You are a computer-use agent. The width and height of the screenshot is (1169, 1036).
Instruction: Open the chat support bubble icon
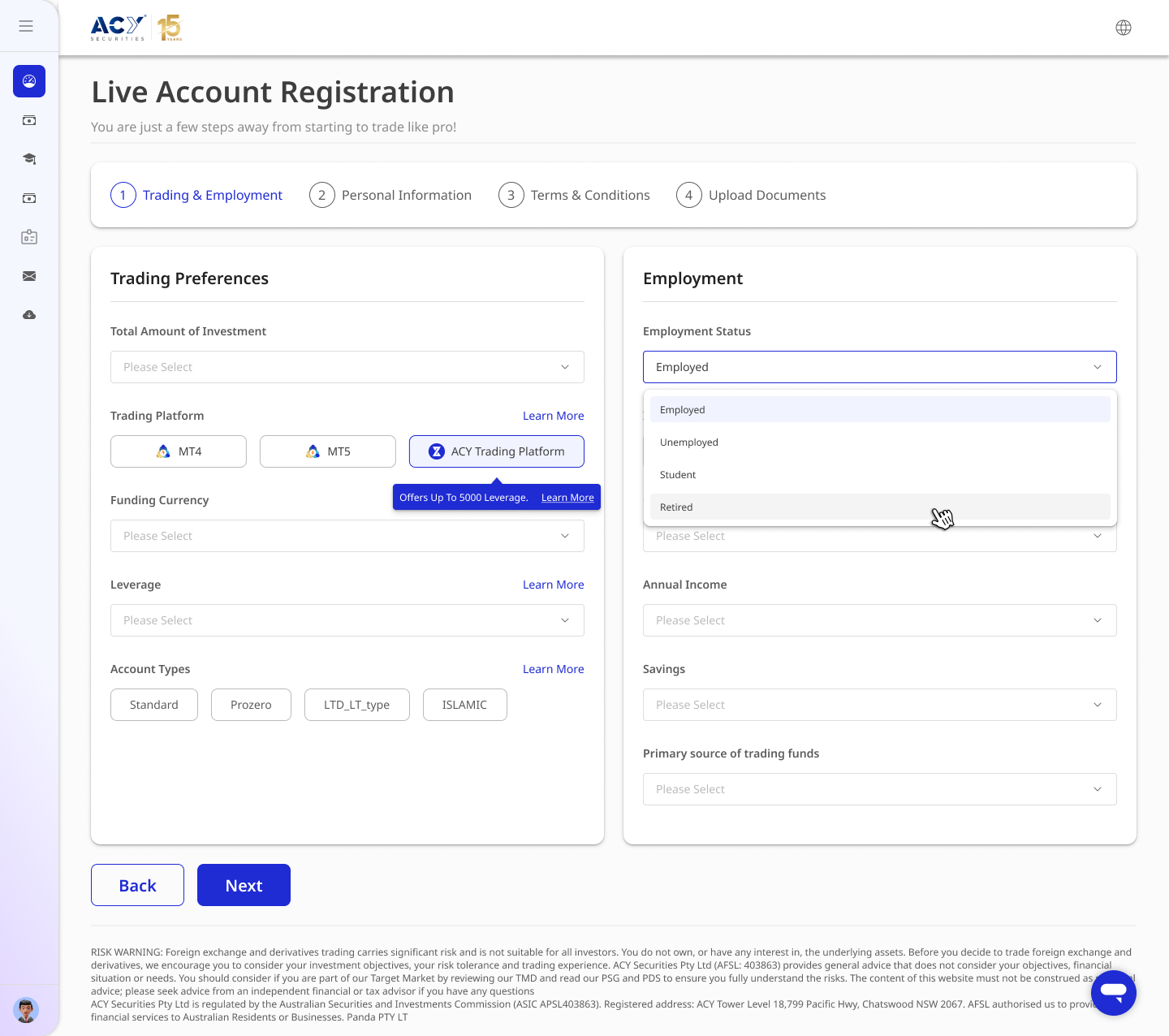(1113, 992)
